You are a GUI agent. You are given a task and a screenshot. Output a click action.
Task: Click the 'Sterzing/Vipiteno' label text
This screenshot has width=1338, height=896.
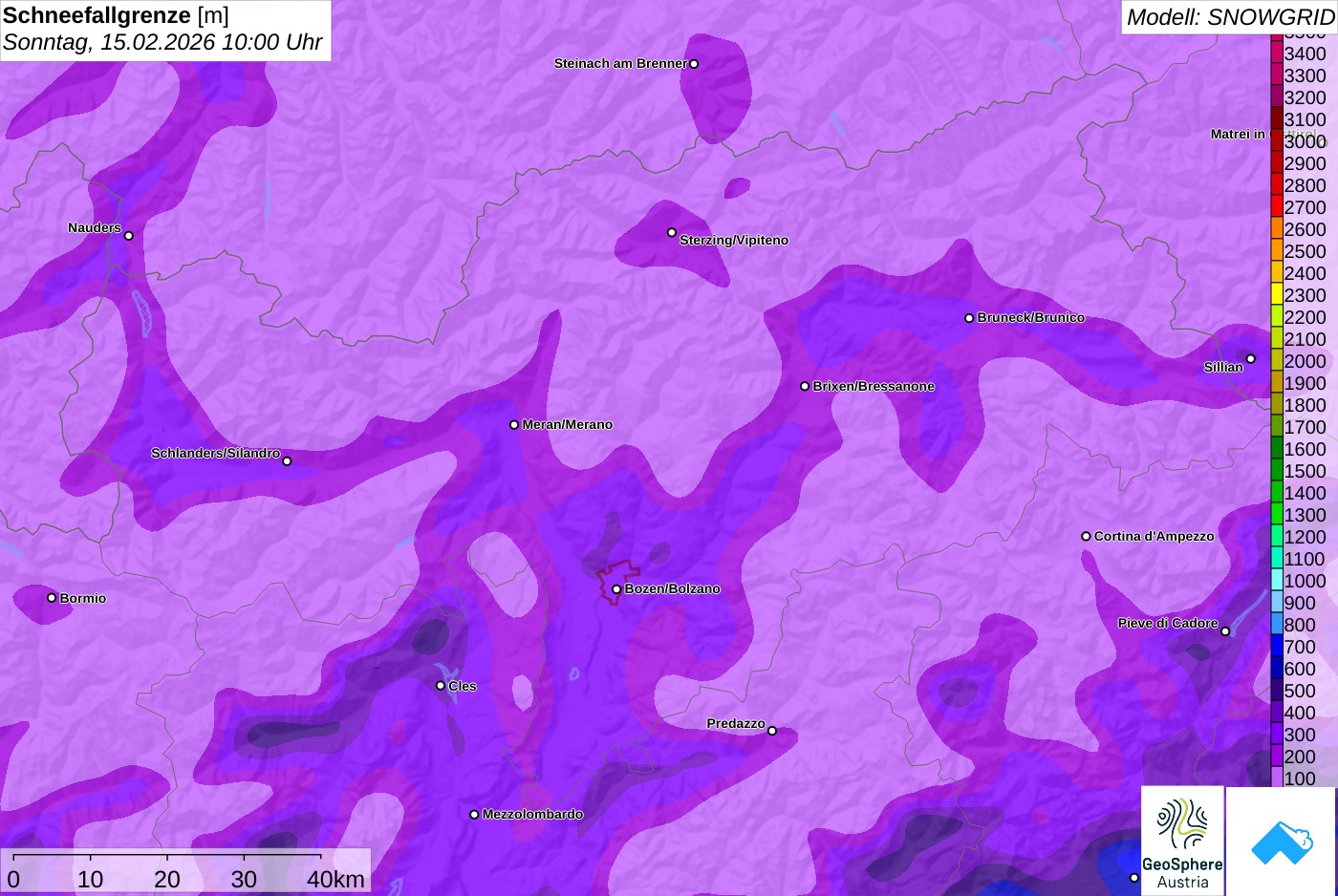tap(734, 241)
